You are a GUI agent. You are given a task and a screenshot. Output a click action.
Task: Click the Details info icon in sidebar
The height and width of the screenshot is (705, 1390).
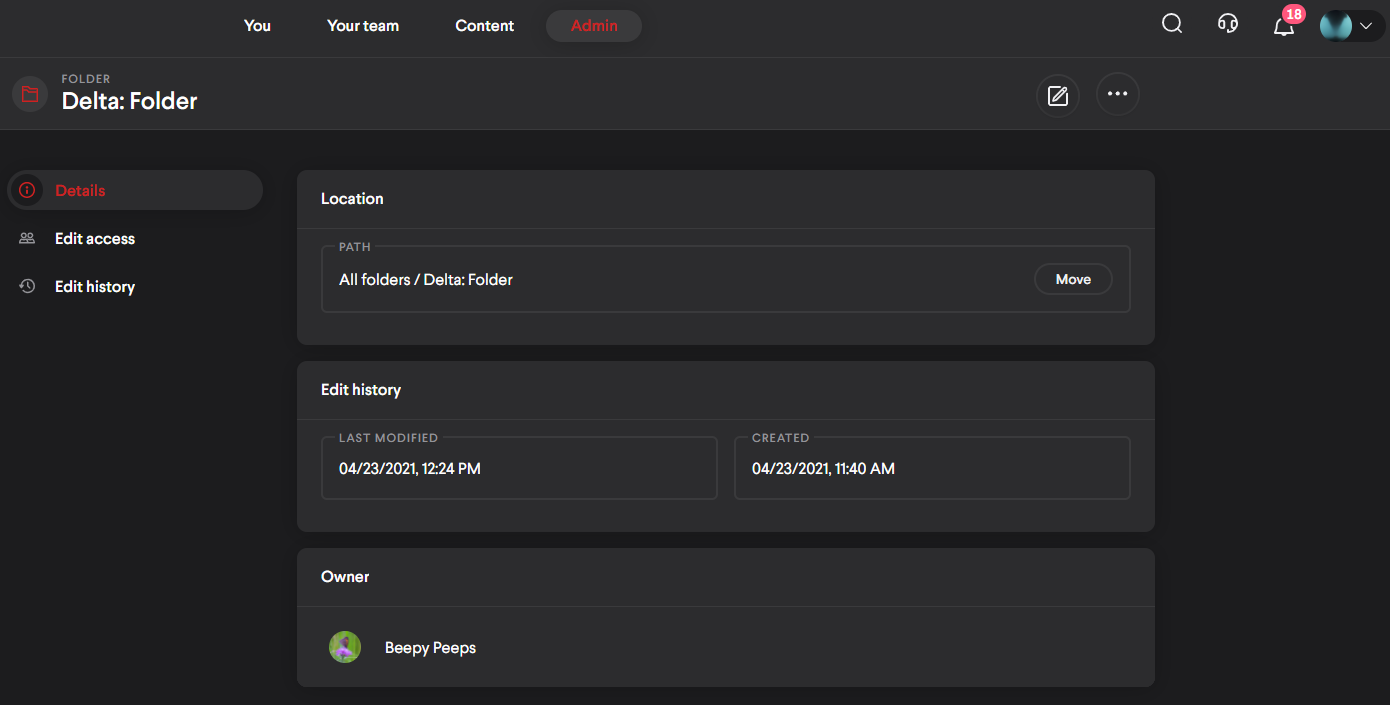(x=27, y=190)
